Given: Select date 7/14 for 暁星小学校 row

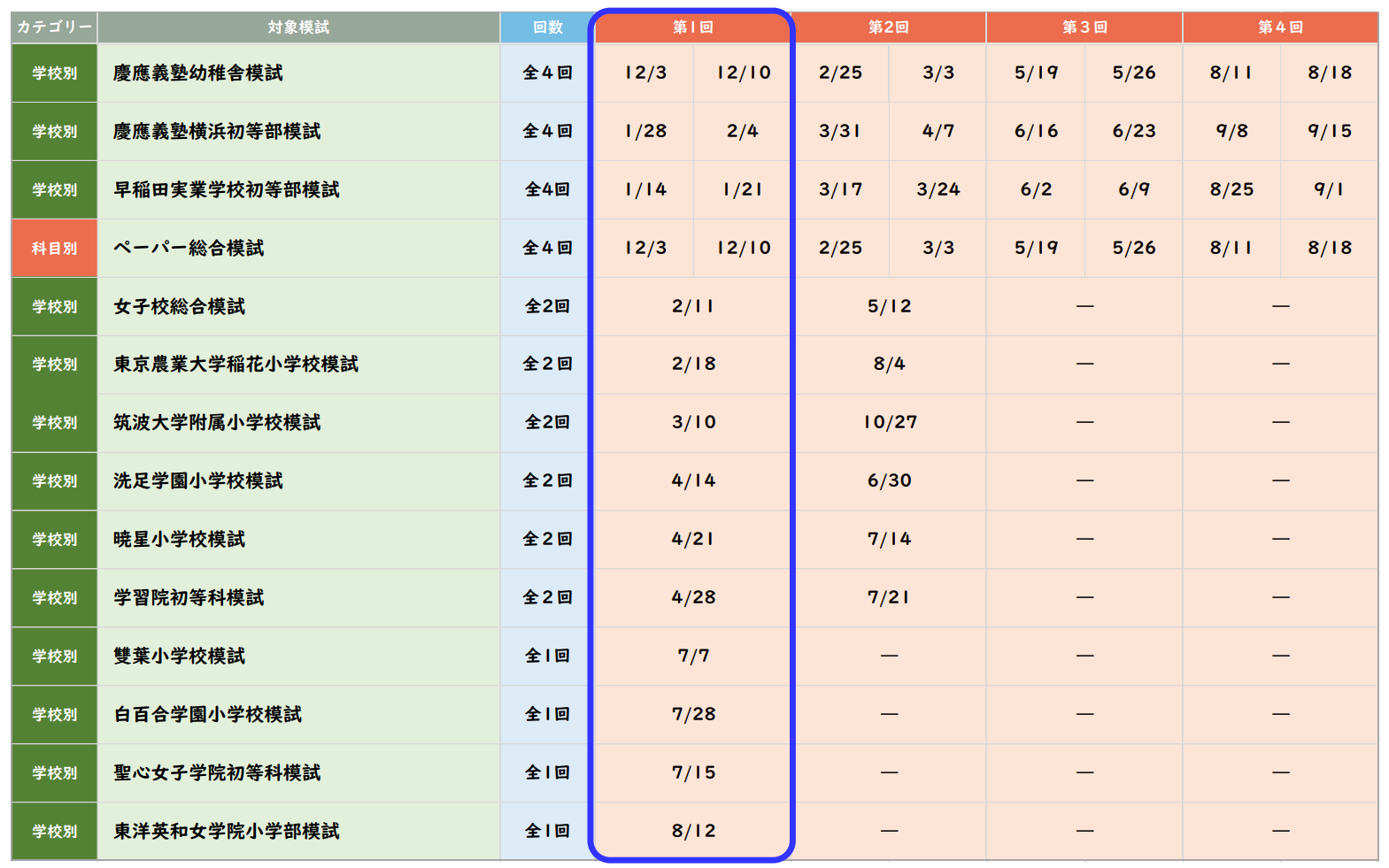Looking at the screenshot, I should click(x=889, y=540).
